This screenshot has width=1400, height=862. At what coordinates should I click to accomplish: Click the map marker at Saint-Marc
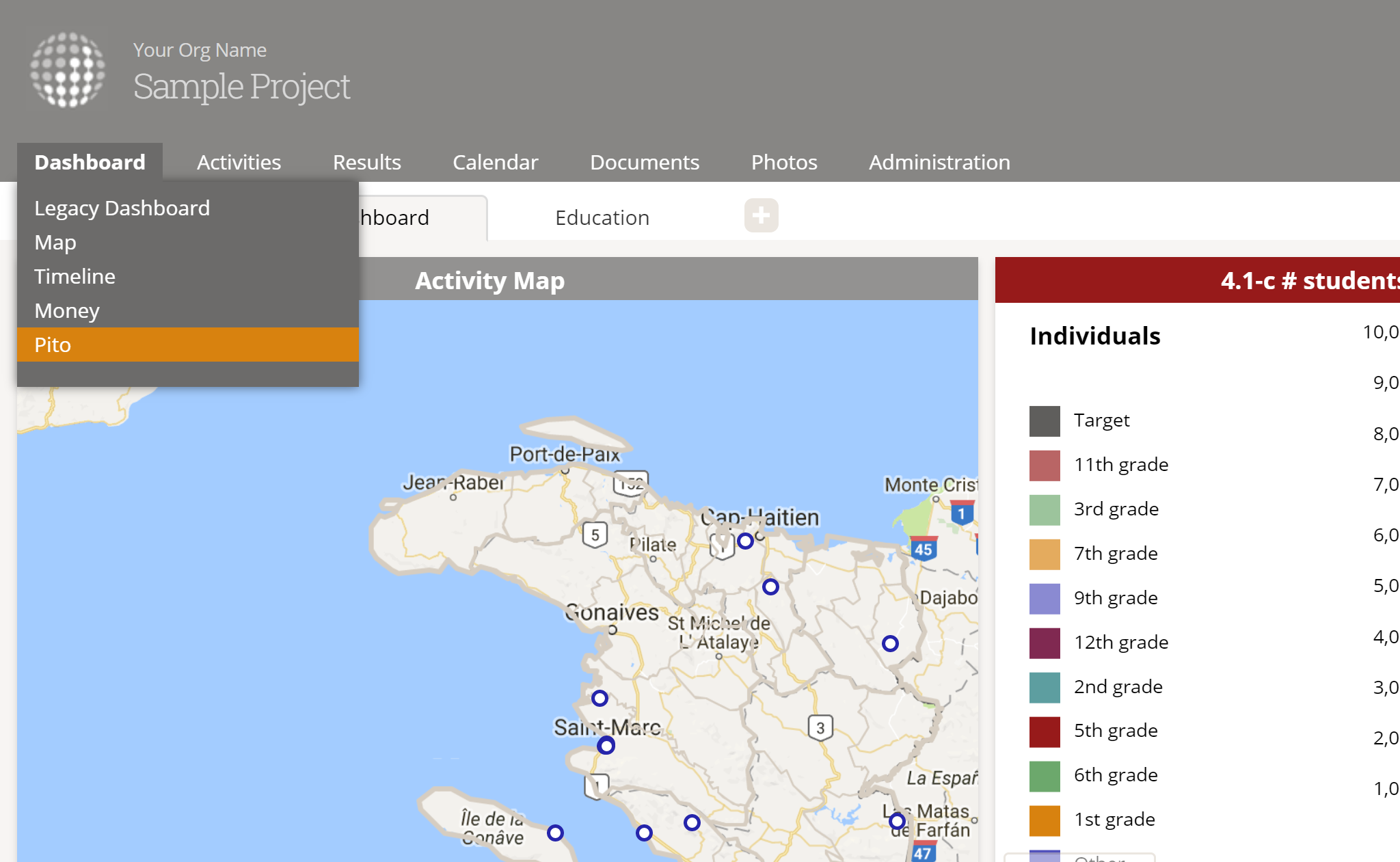606,746
